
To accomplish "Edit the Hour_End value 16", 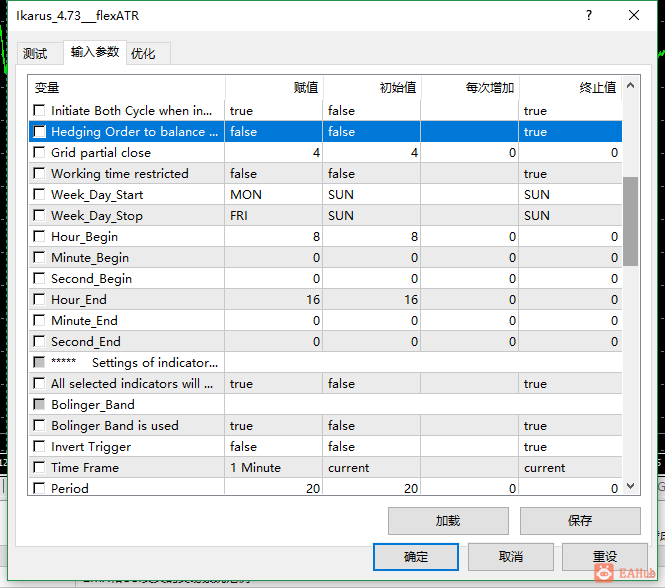I will pyautogui.click(x=274, y=300).
